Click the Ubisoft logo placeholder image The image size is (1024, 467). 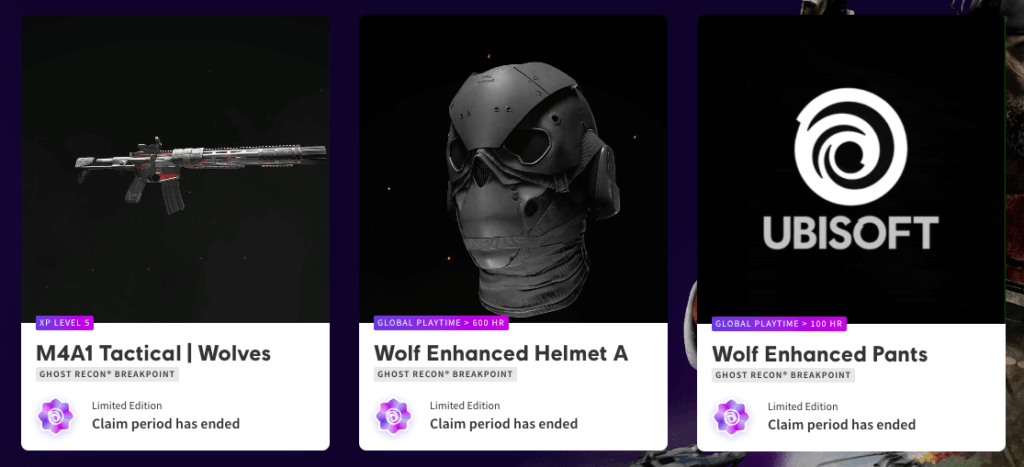851,169
